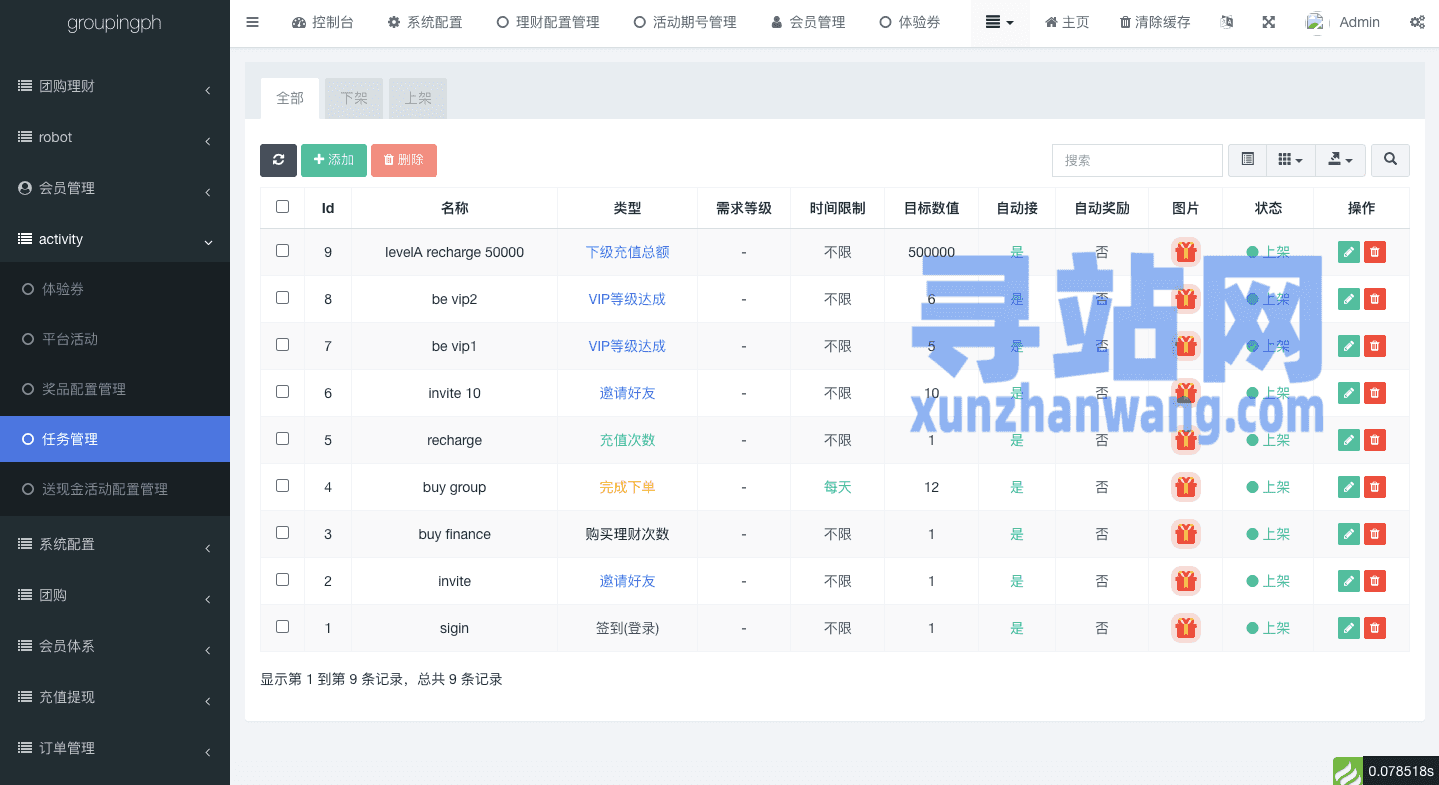This screenshot has height=785, width=1439.
Task: Open 送现金活动配置管理 in the sidebar
Action: pos(115,489)
